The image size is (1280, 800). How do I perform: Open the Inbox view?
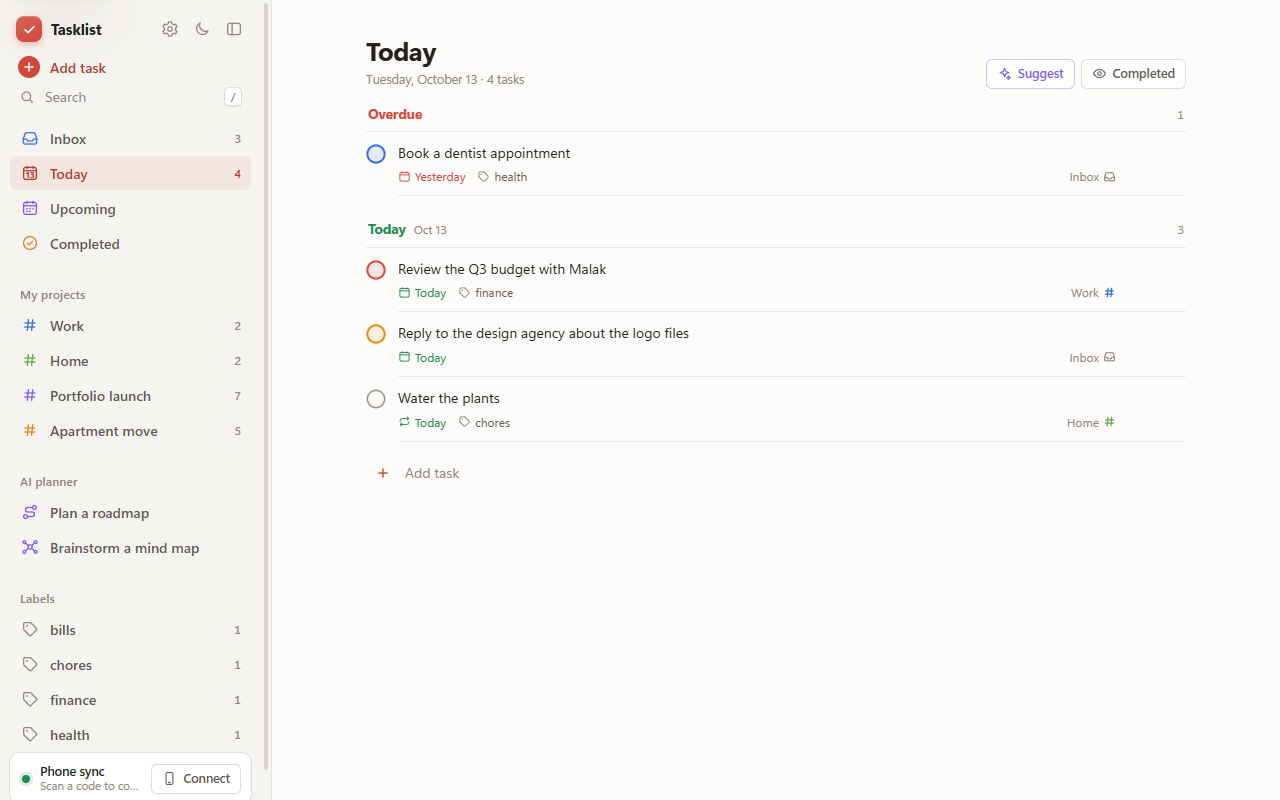pyautogui.click(x=130, y=139)
